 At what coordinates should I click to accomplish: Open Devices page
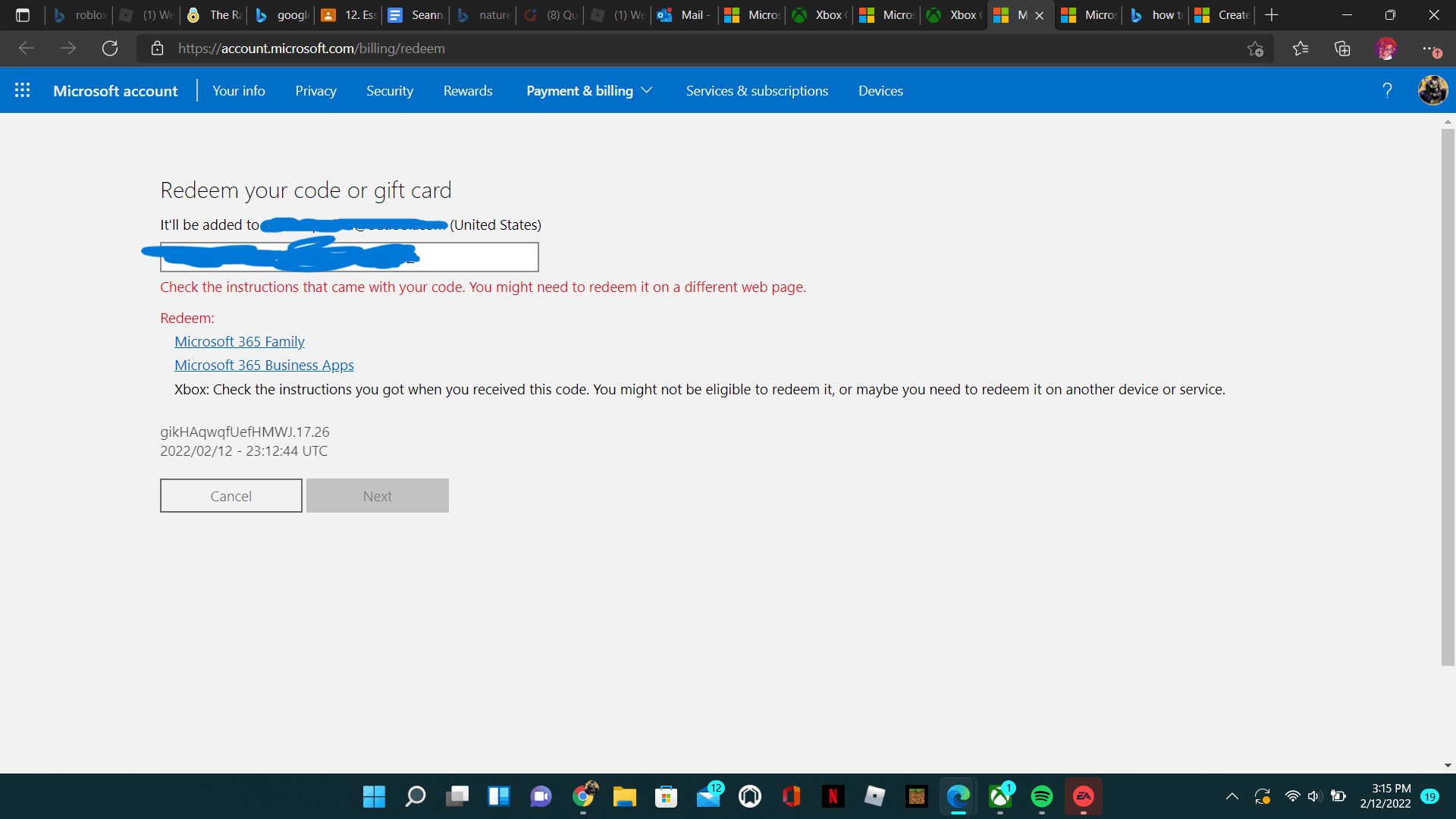click(x=880, y=90)
